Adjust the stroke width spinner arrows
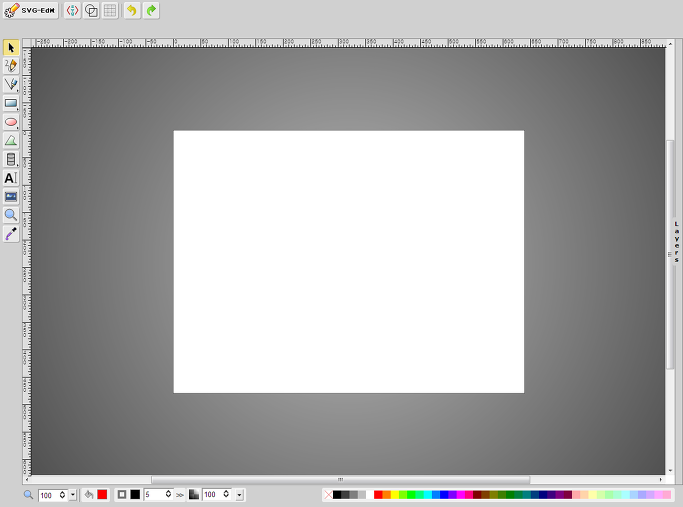 coord(168,494)
